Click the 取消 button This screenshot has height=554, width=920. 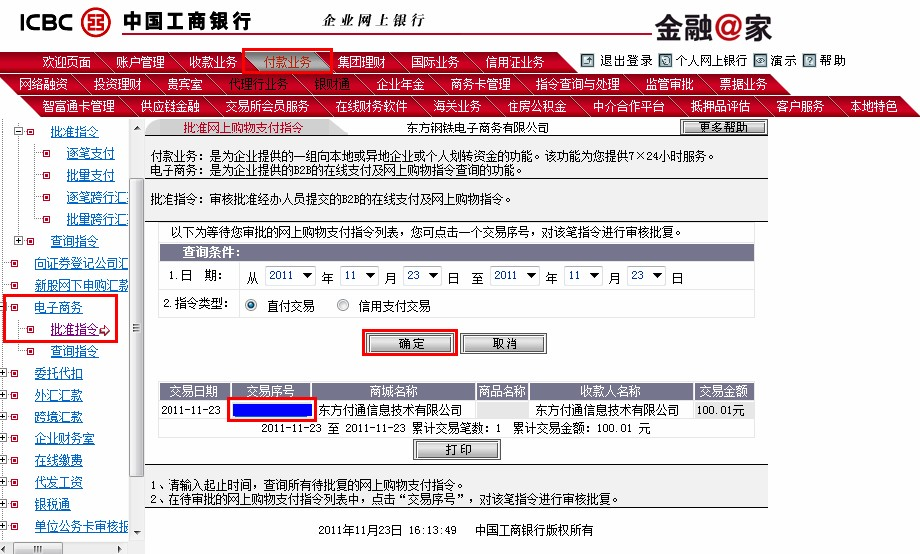pyautogui.click(x=504, y=343)
